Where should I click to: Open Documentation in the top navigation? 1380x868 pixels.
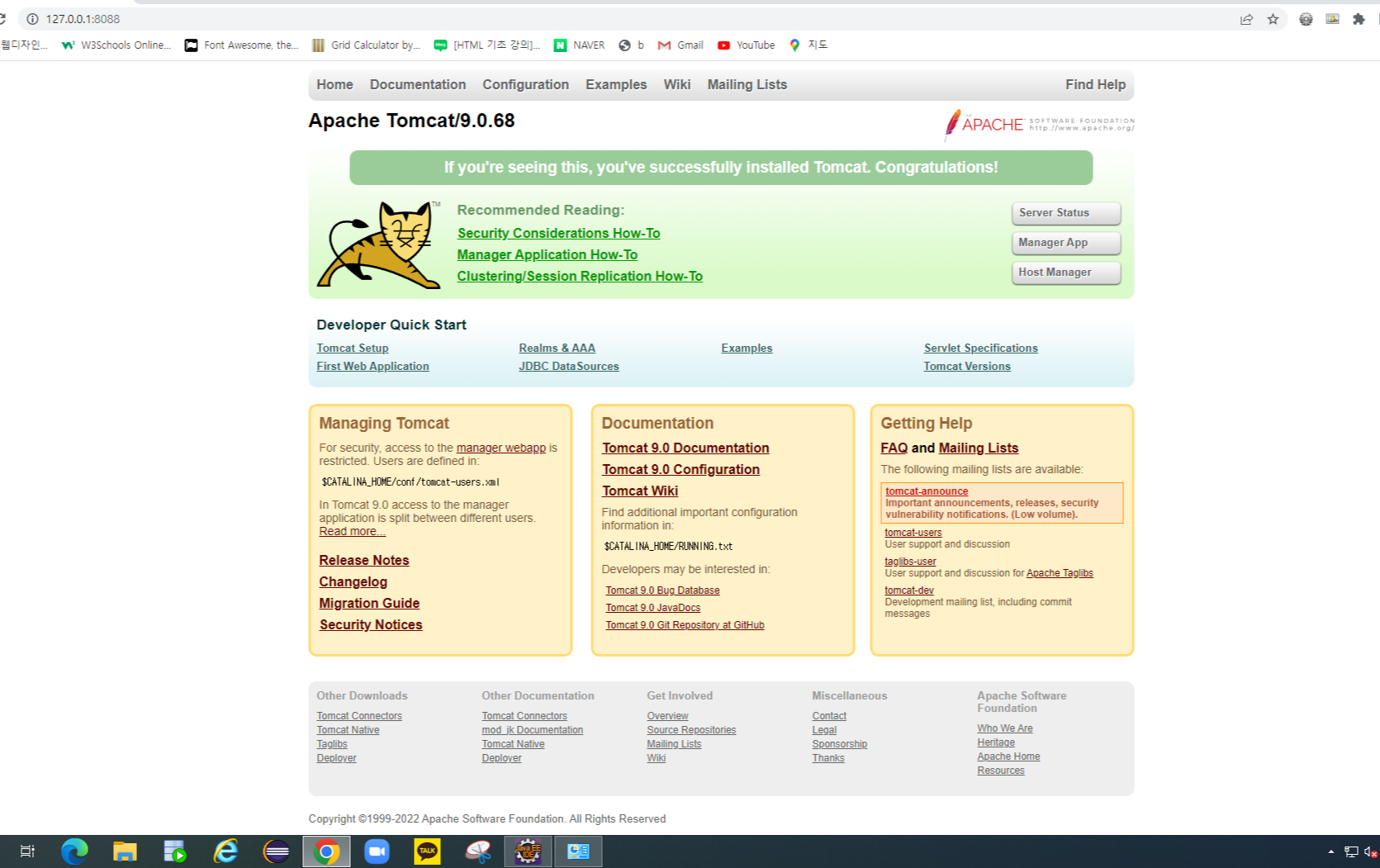[x=418, y=85]
